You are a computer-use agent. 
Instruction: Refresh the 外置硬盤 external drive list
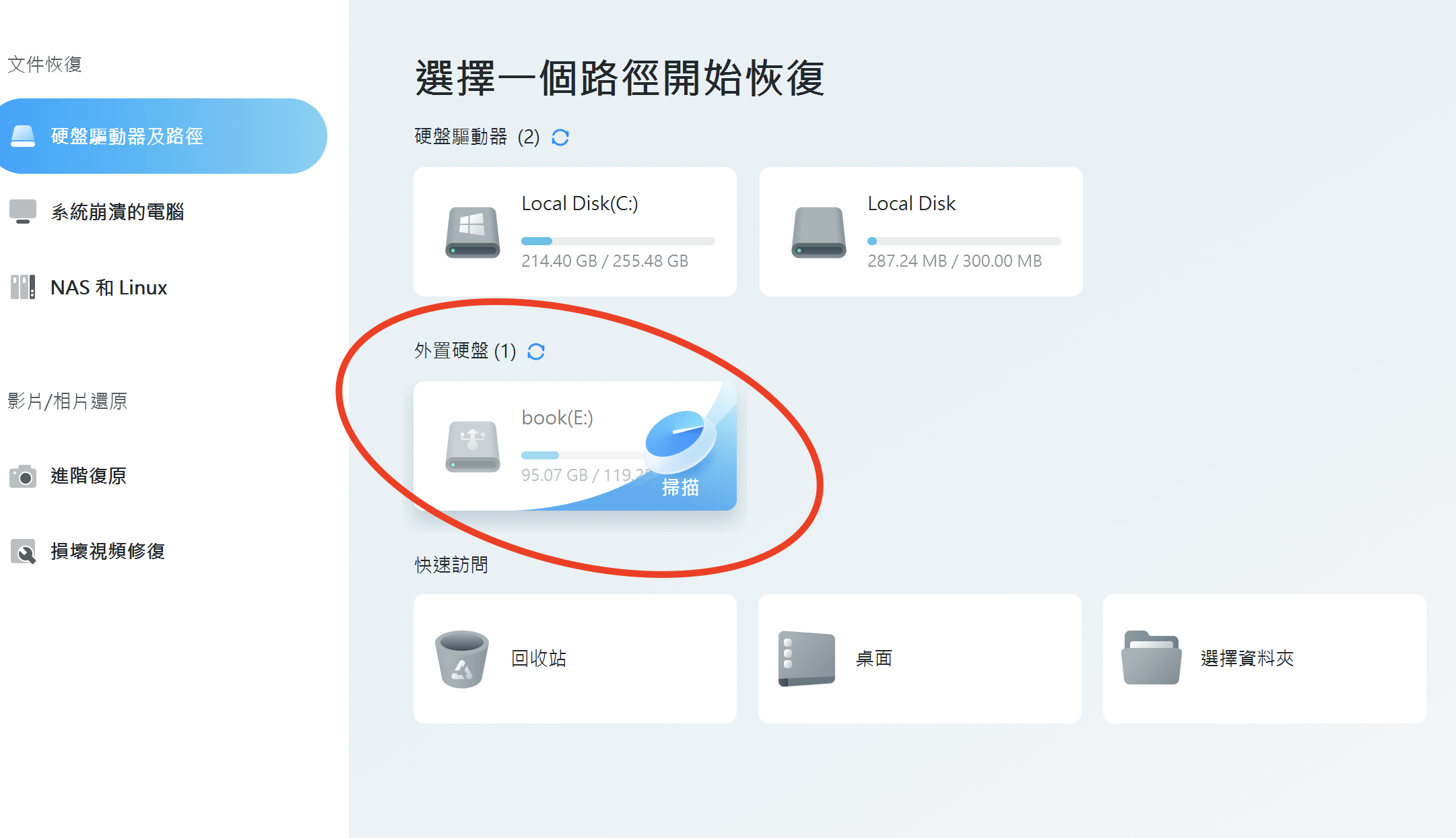tap(536, 352)
